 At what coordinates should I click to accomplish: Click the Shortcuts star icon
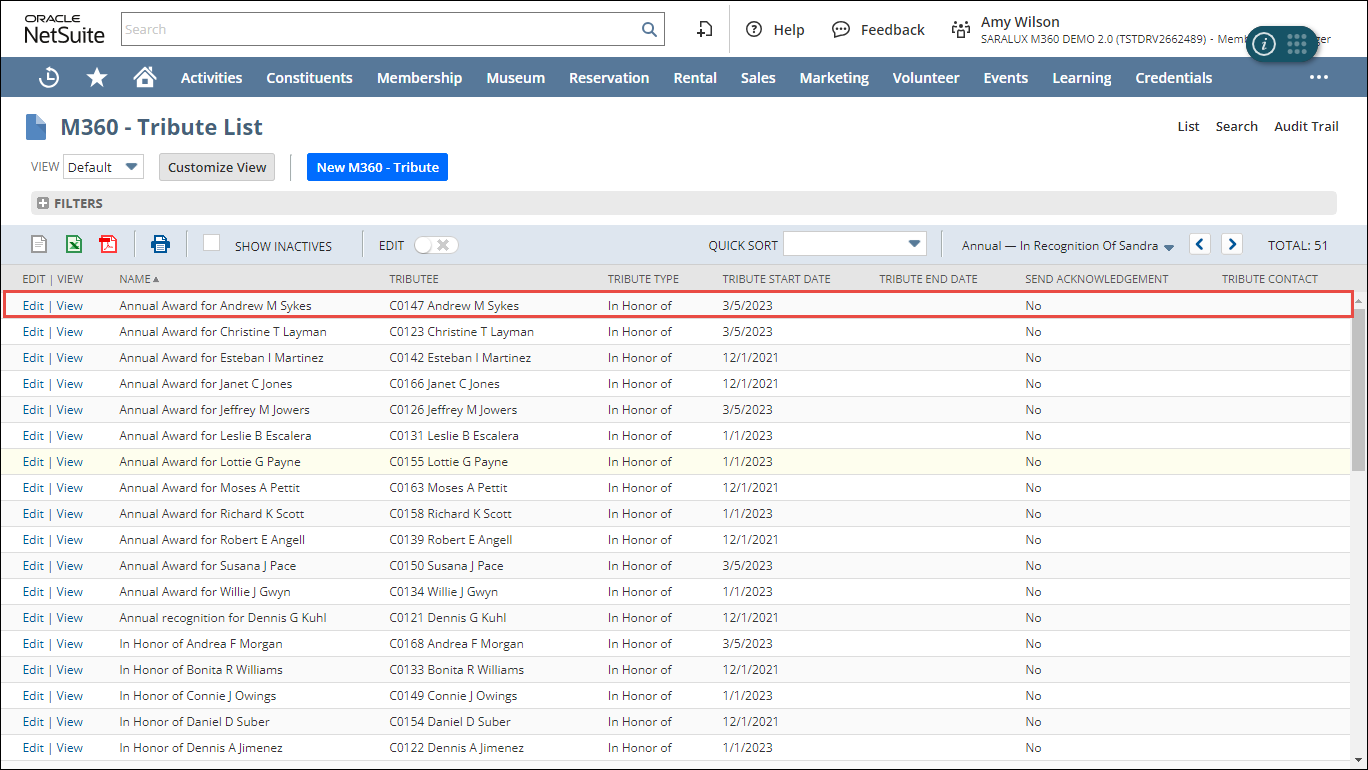97,78
